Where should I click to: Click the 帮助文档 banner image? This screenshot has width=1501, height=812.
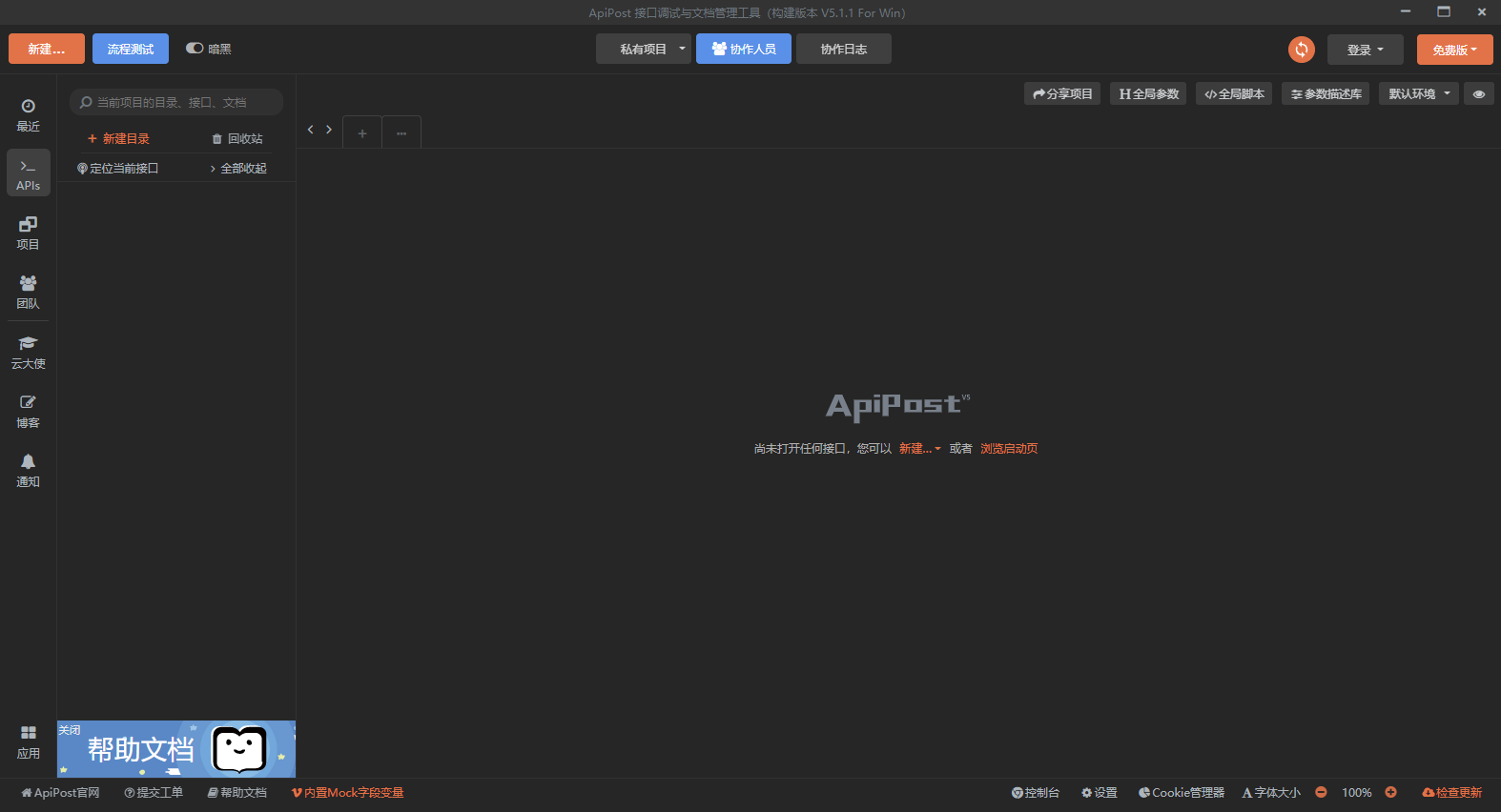click(x=176, y=749)
